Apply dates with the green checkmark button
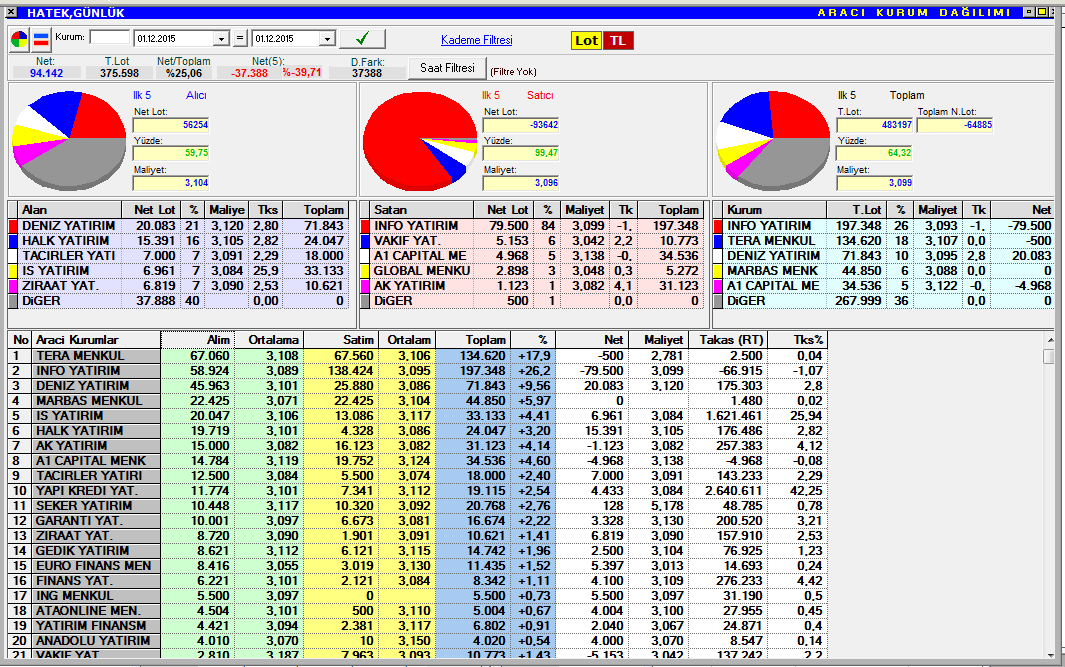This screenshot has width=1065, height=667. [362, 39]
